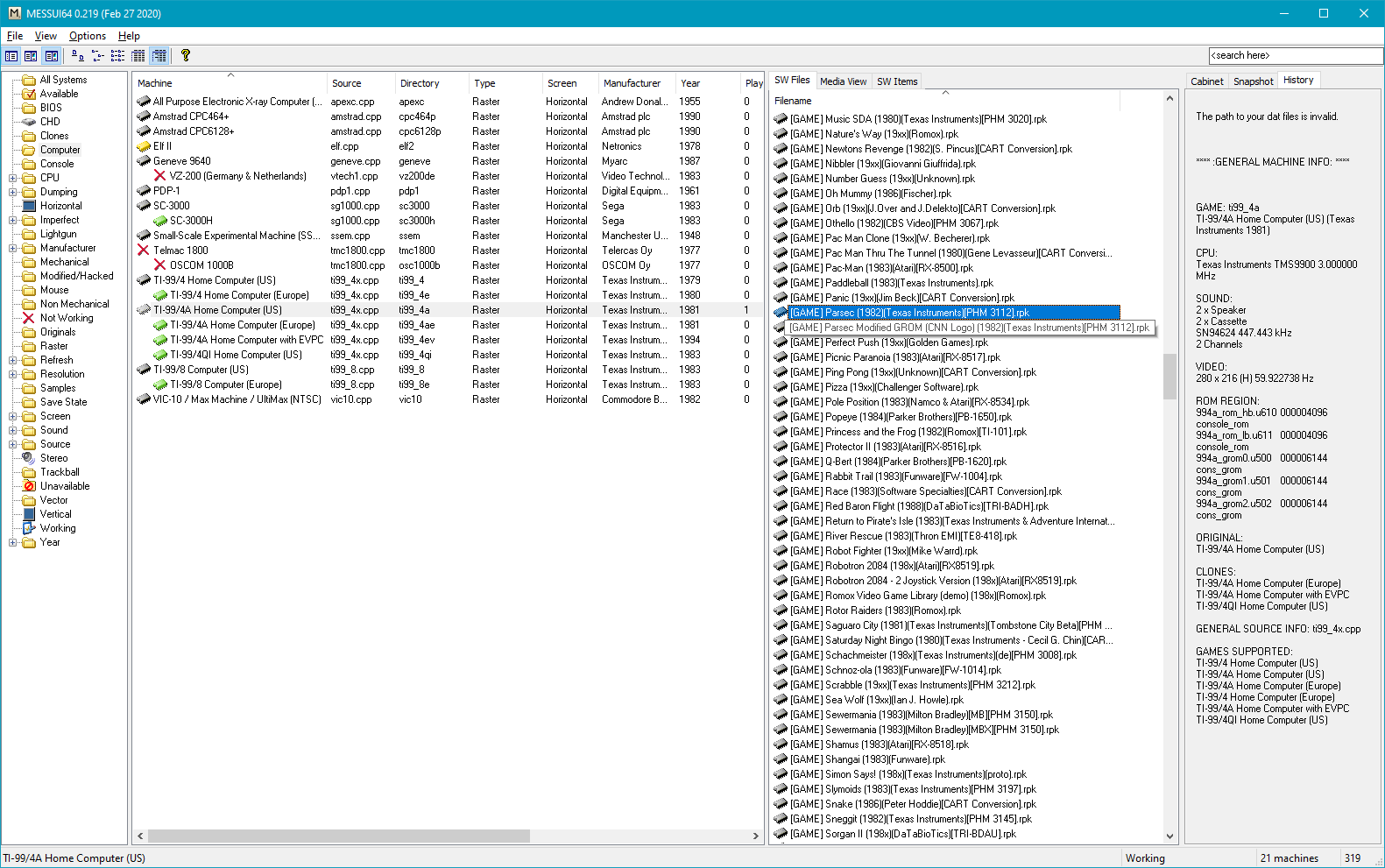Image resolution: width=1385 pixels, height=868 pixels.
Task: Expand the Resolution folder node
Action: (x=12, y=374)
